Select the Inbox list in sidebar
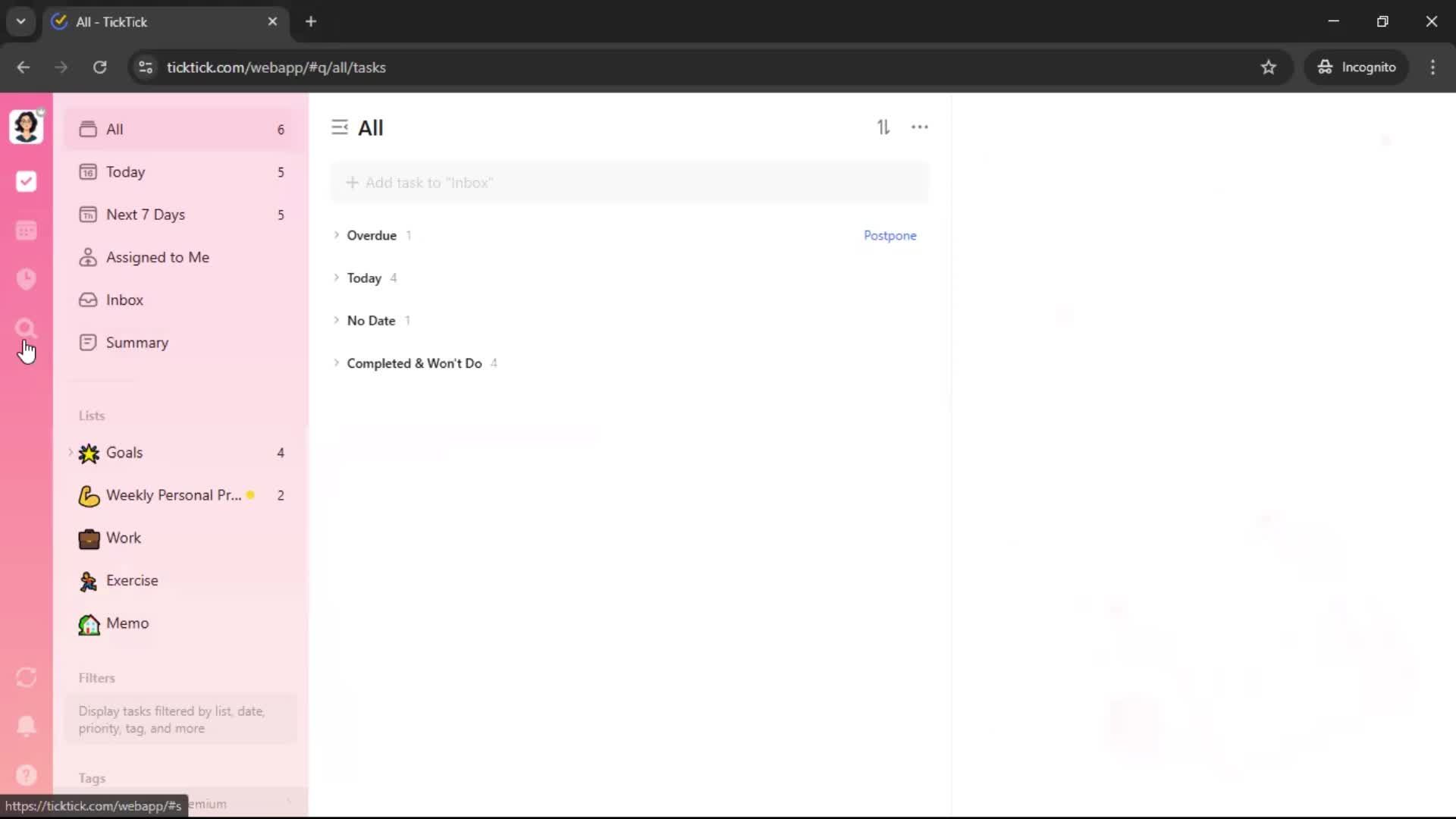Screen dimensions: 1456x819 tap(124, 300)
